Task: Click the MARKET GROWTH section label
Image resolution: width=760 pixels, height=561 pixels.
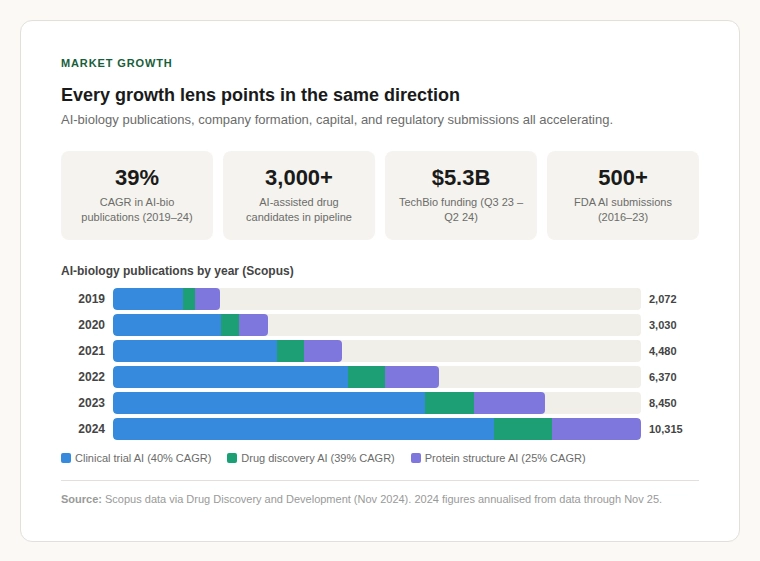Action: click(x=116, y=63)
